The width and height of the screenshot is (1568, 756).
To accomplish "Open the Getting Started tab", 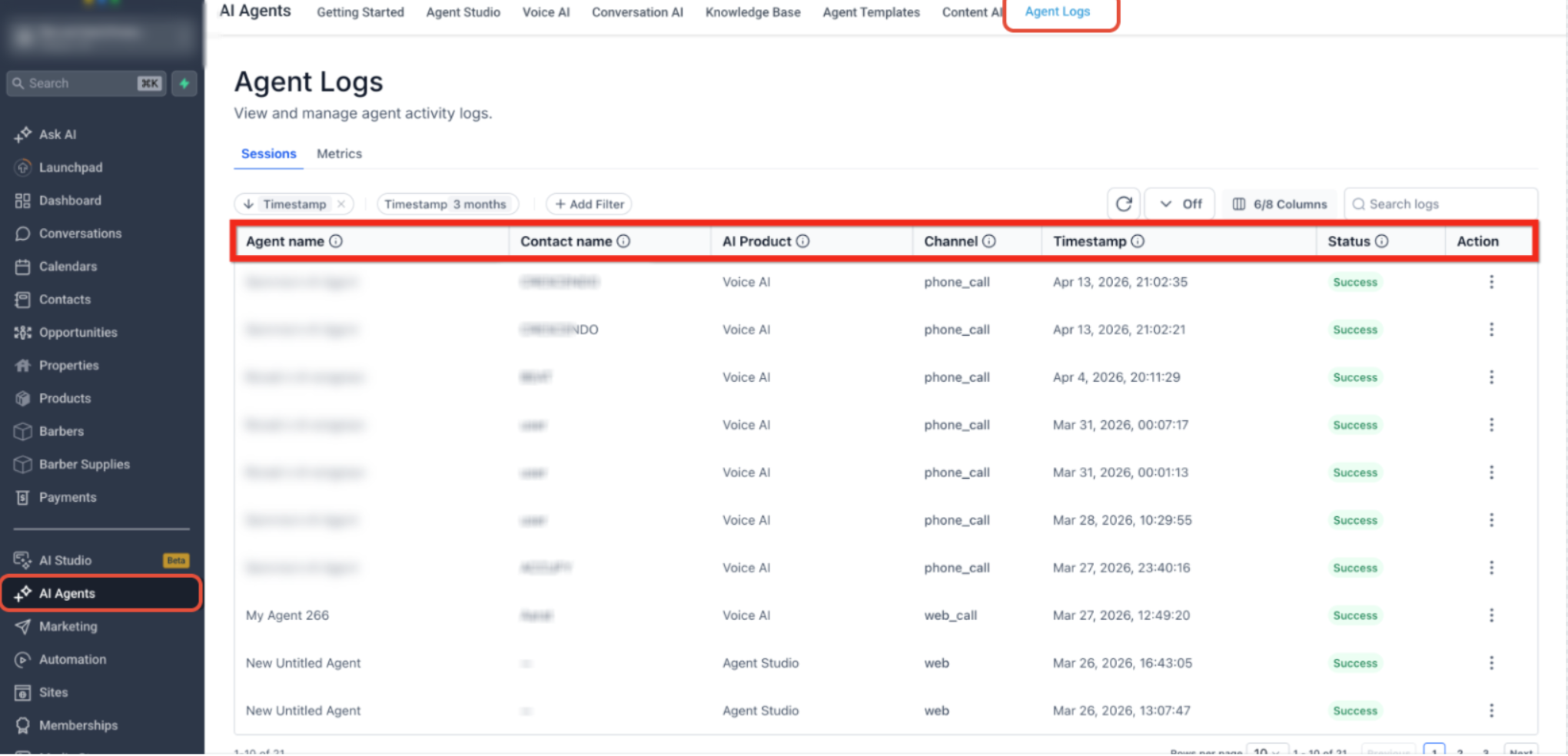I will pos(360,12).
